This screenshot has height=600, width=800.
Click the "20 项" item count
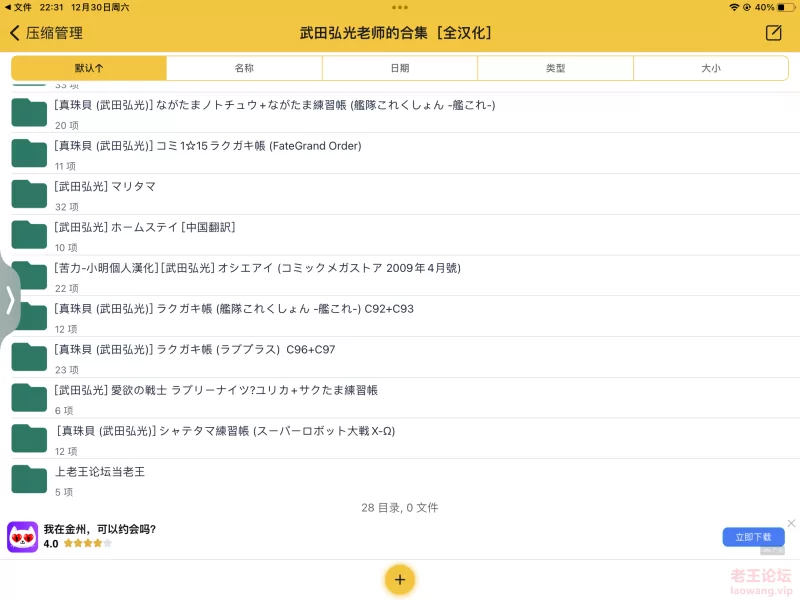67,126
